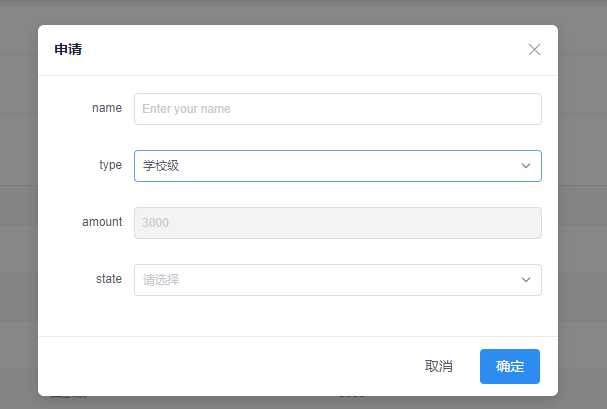Click the chevron arrow in state select
This screenshot has height=409, width=607.
pyautogui.click(x=525, y=279)
